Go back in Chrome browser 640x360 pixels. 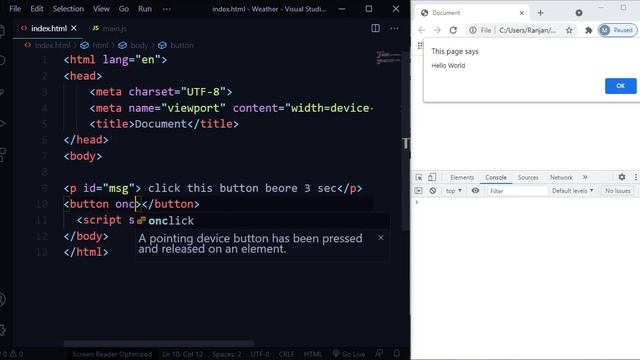[422, 30]
